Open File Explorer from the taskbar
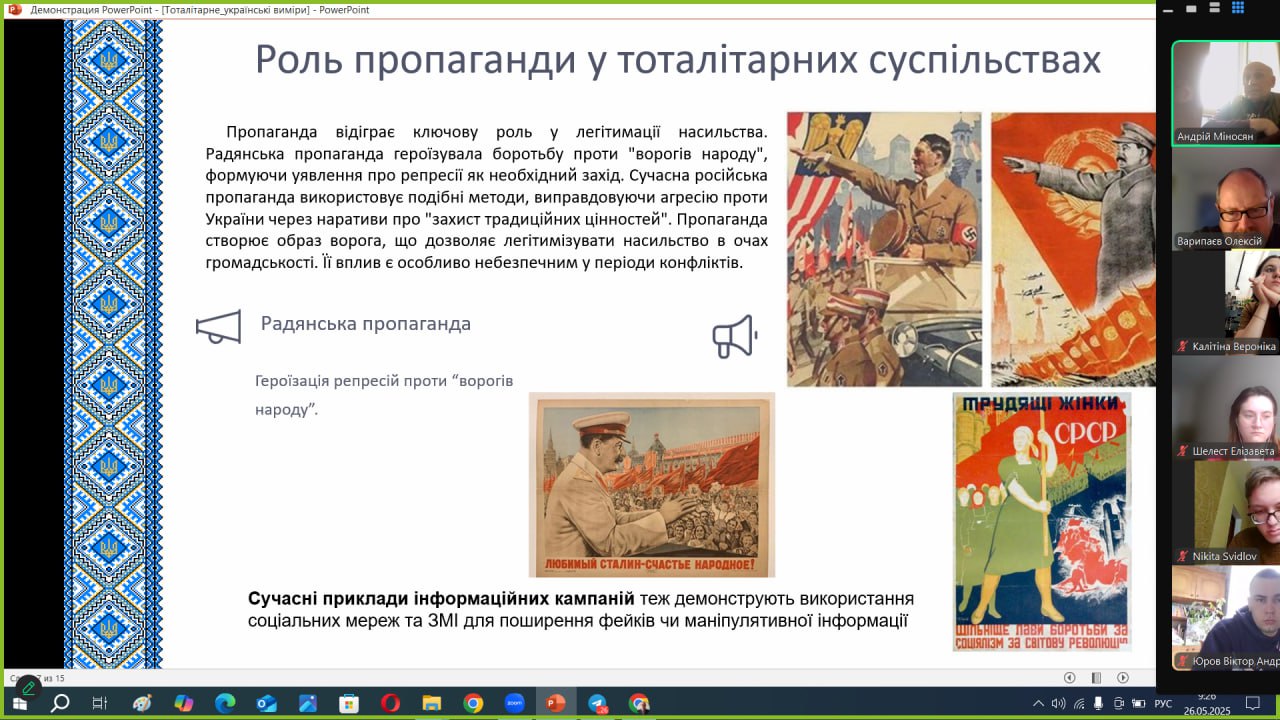This screenshot has height=720, width=1280. click(432, 703)
